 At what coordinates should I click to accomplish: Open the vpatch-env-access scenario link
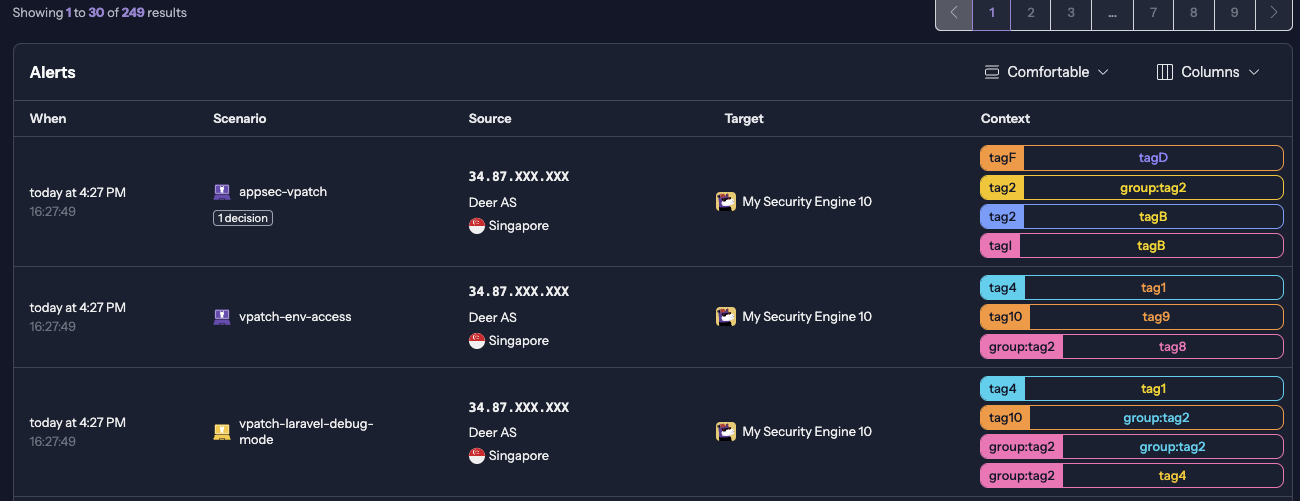(x=295, y=317)
